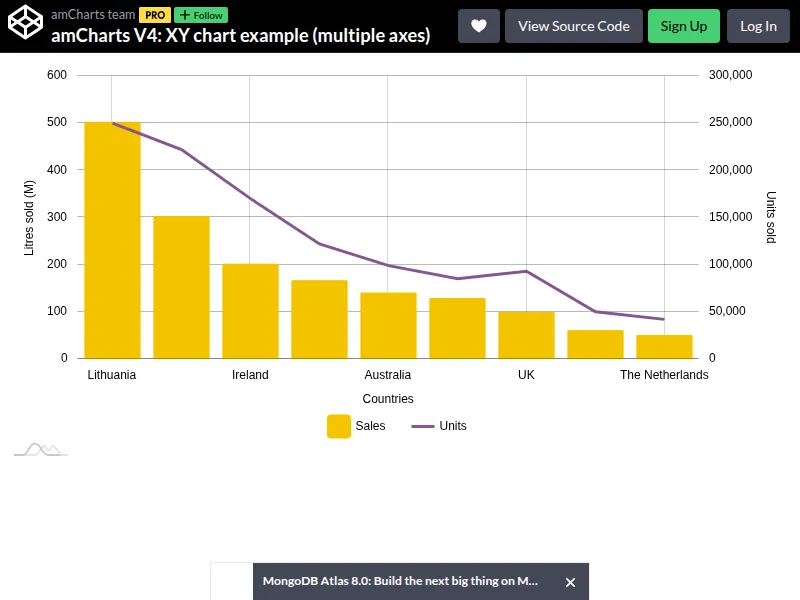
Task: Click the plus icon on the Follow button
Action: (x=183, y=15)
